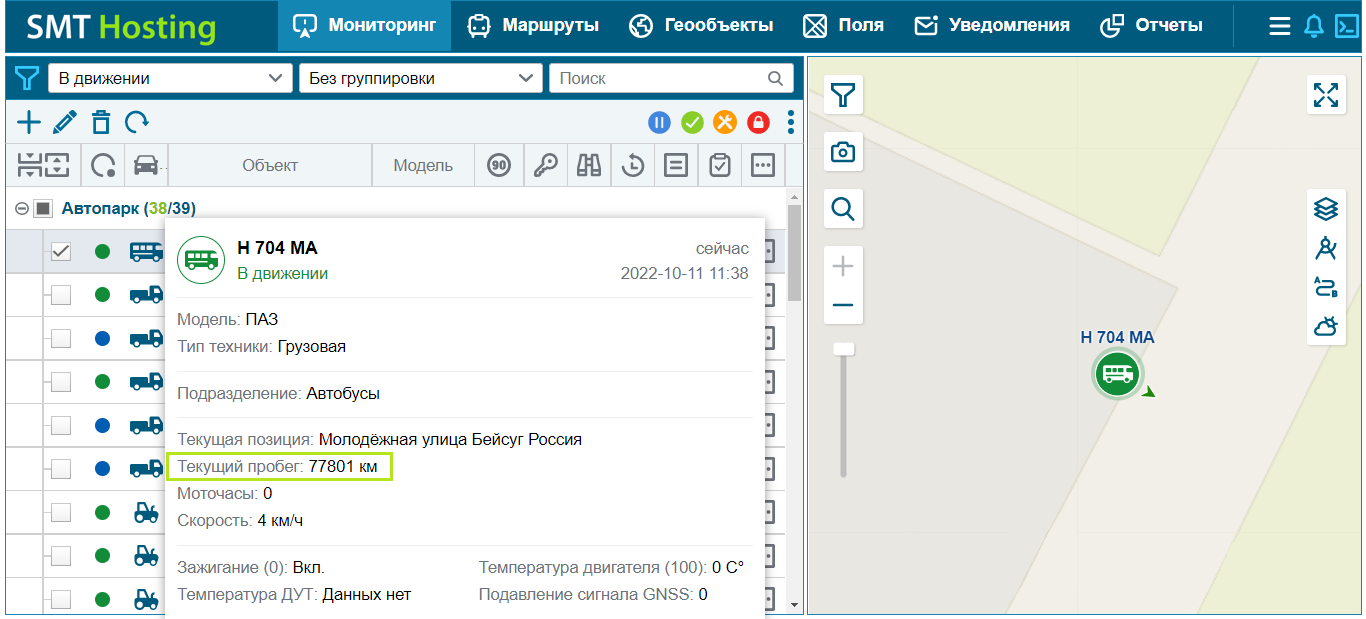Click the map zoom slider handle
Screen dimensions: 1366x619
(x=844, y=349)
